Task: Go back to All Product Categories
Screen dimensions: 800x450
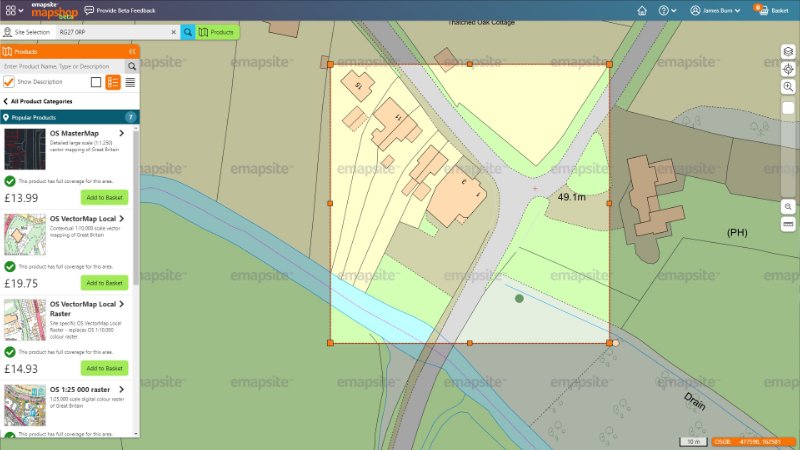Action: click(x=38, y=102)
